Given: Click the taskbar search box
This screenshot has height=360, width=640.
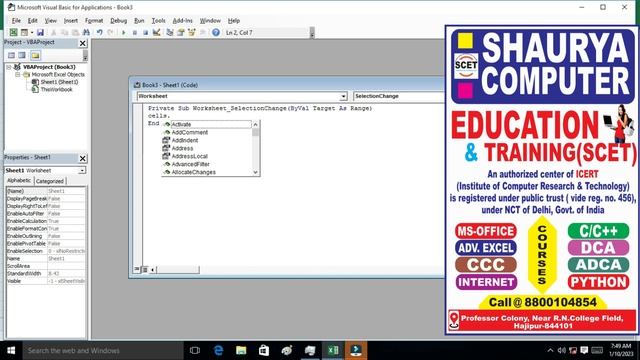Looking at the screenshot, I should pyautogui.click(x=103, y=350).
